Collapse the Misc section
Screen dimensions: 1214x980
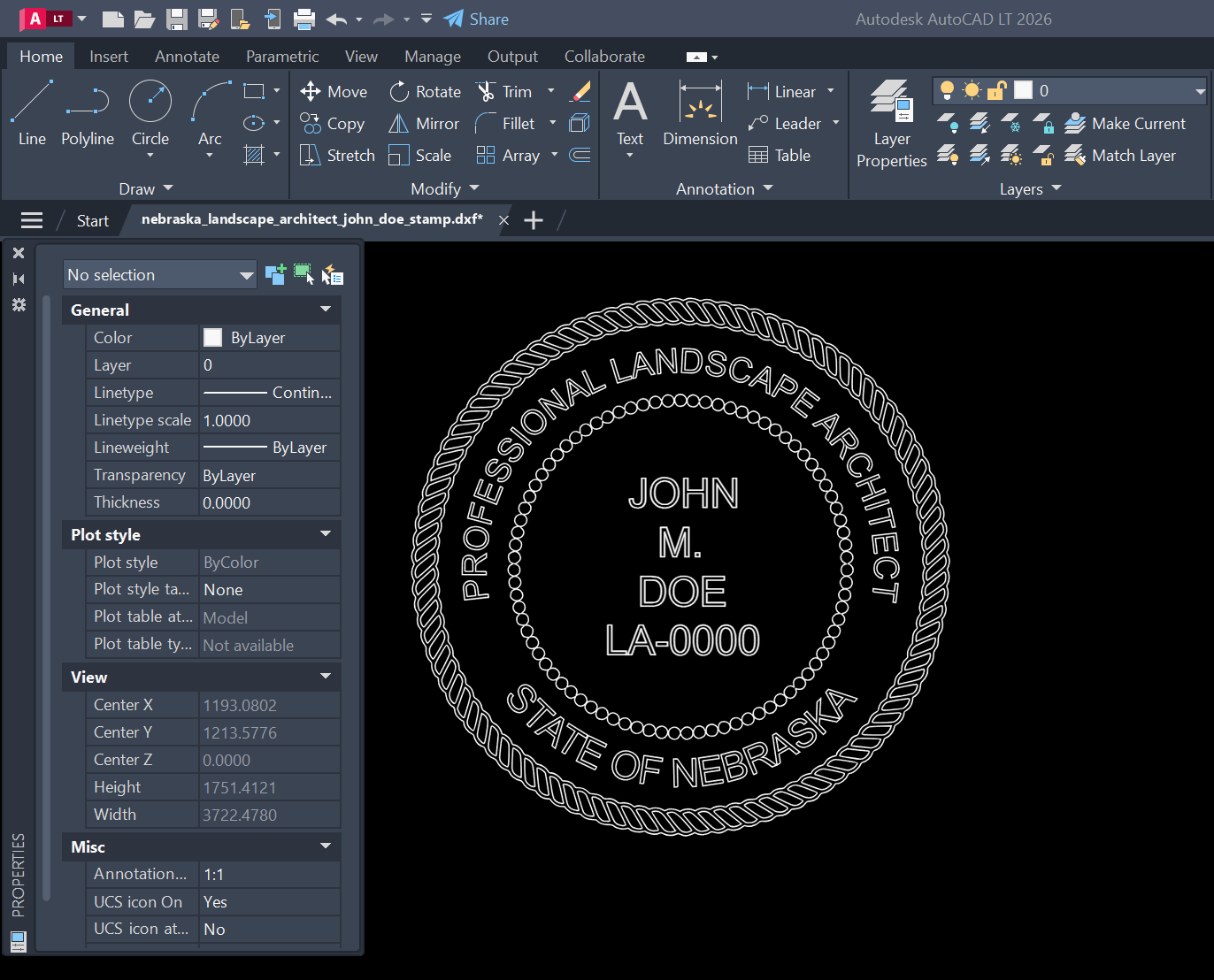(x=326, y=846)
